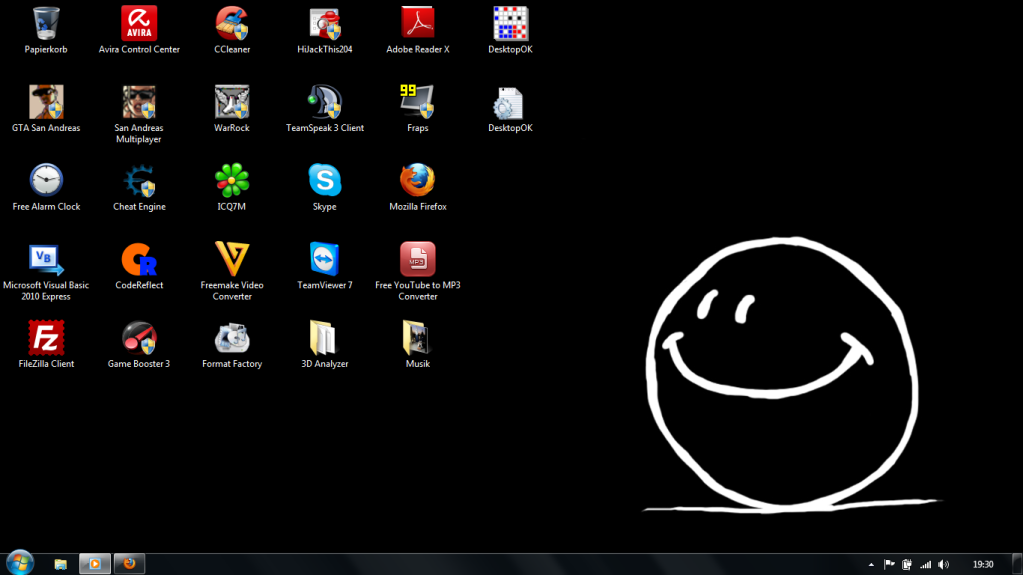Viewport: 1023px width, 575px height.
Task: Select the FileZilla Client icon
Action: pos(46,338)
